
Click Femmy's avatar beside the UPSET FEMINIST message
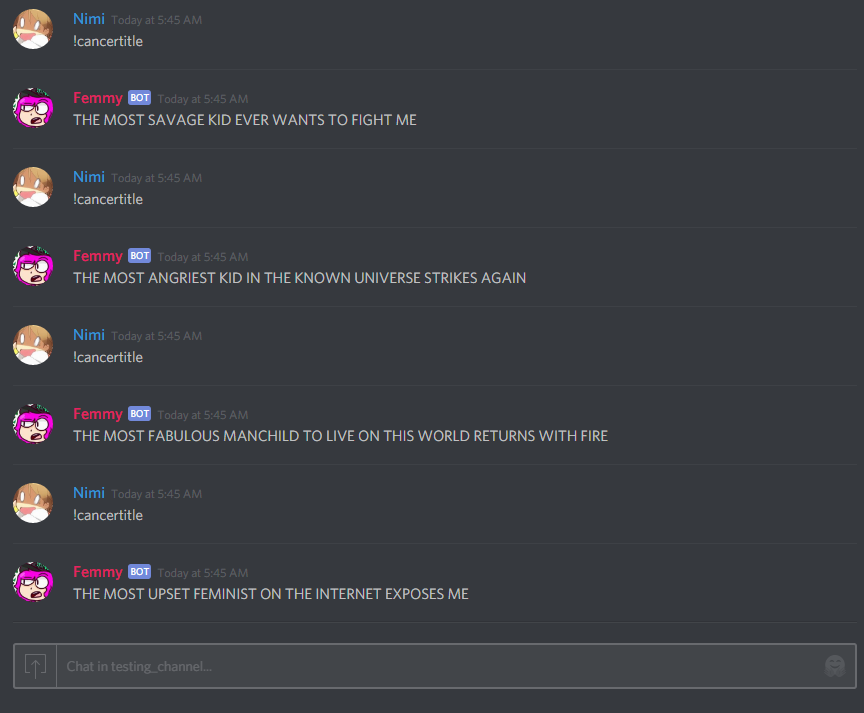pyautogui.click(x=33, y=582)
